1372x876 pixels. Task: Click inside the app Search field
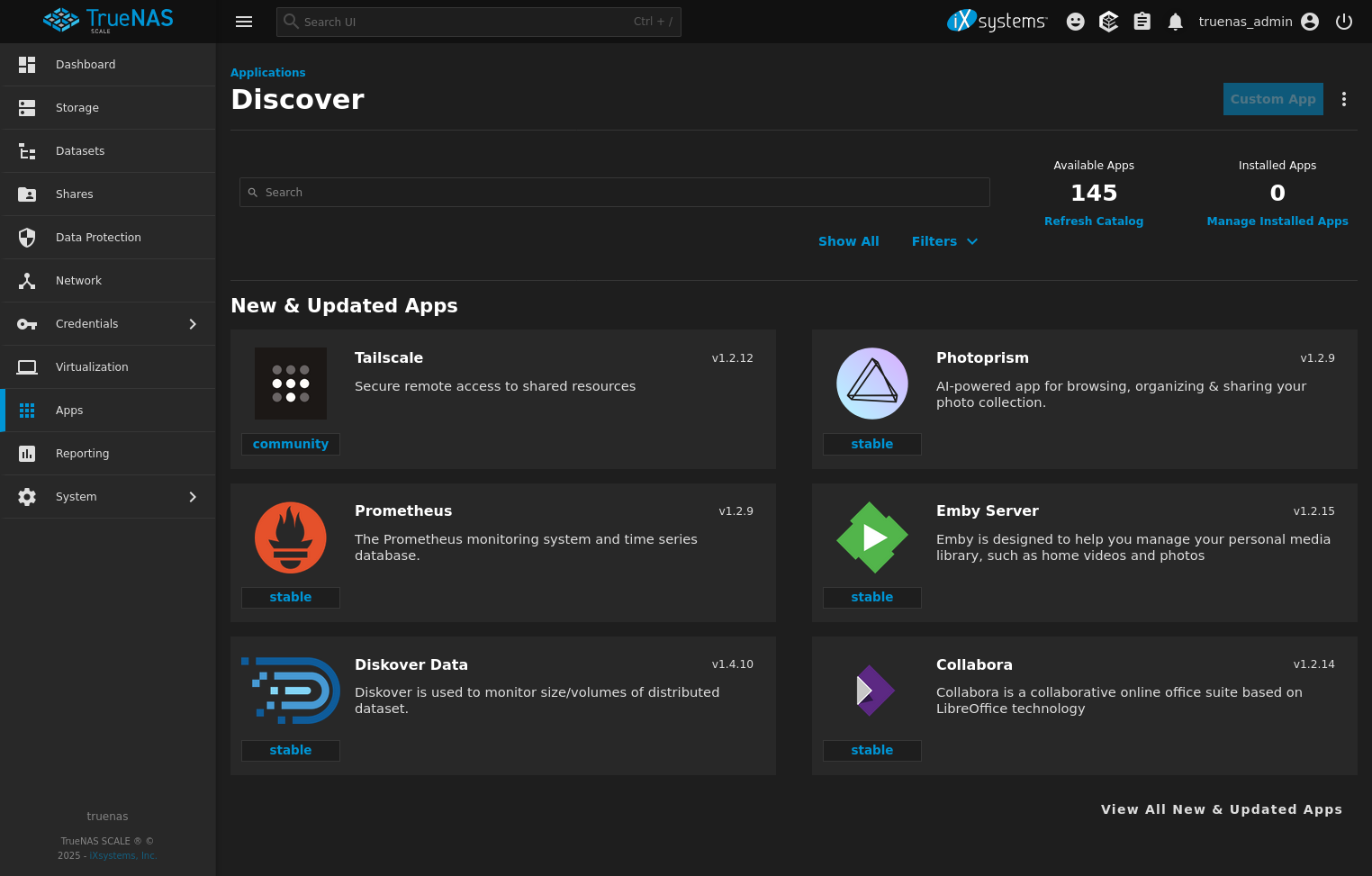(614, 192)
